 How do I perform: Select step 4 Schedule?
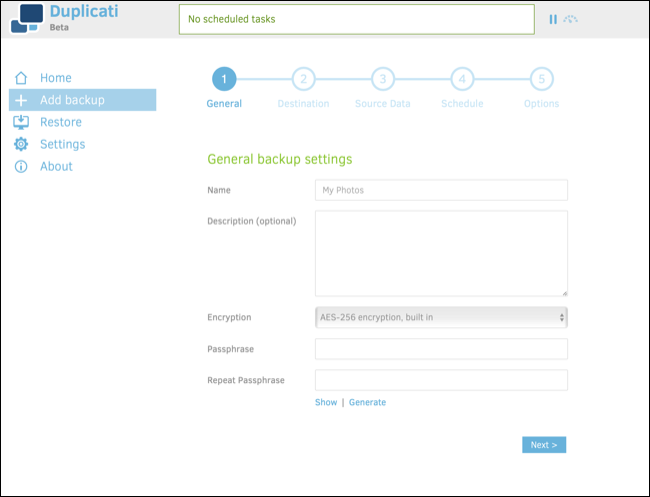(461, 79)
